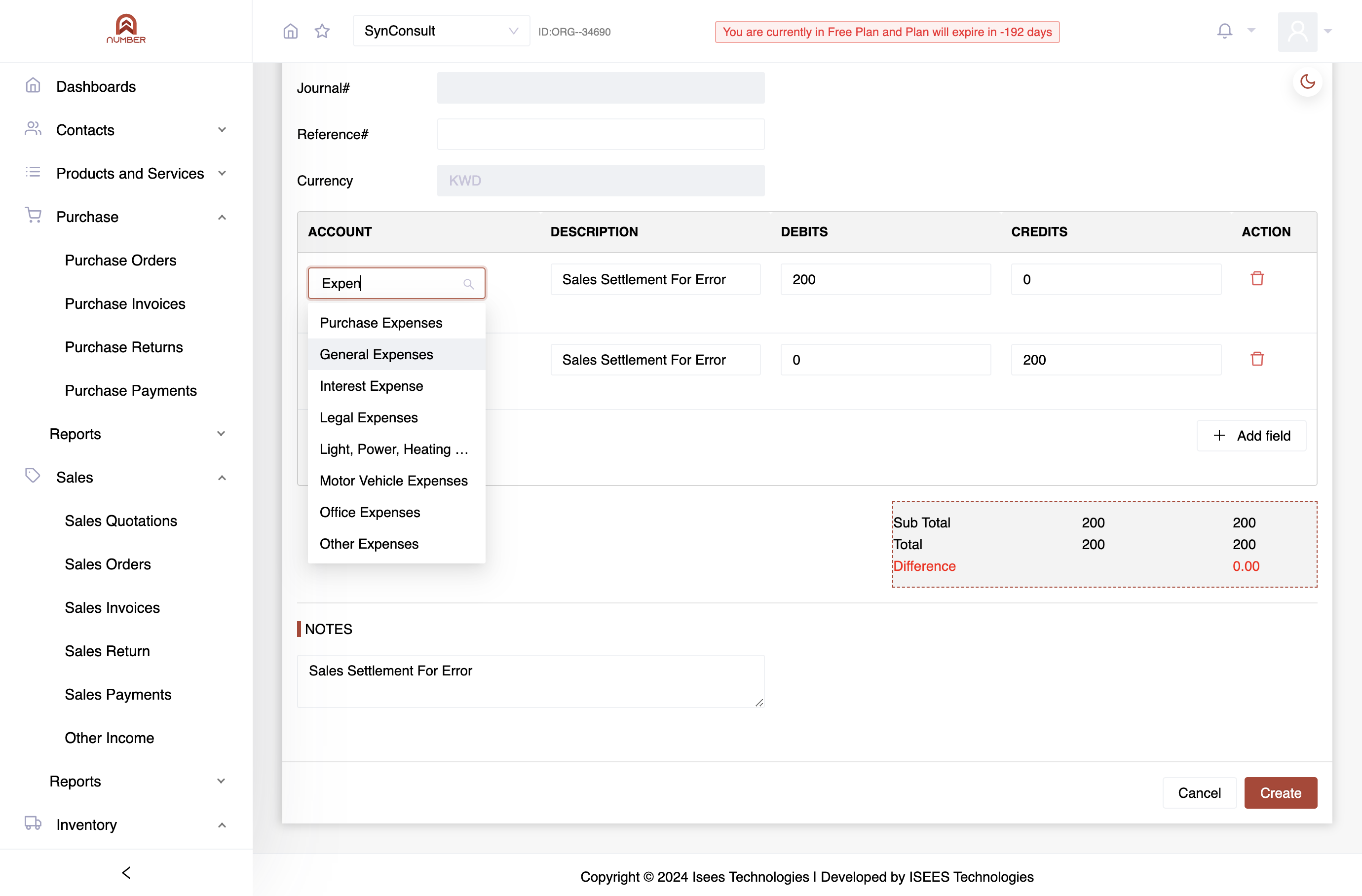
Task: Click the Create button
Action: (1280, 792)
